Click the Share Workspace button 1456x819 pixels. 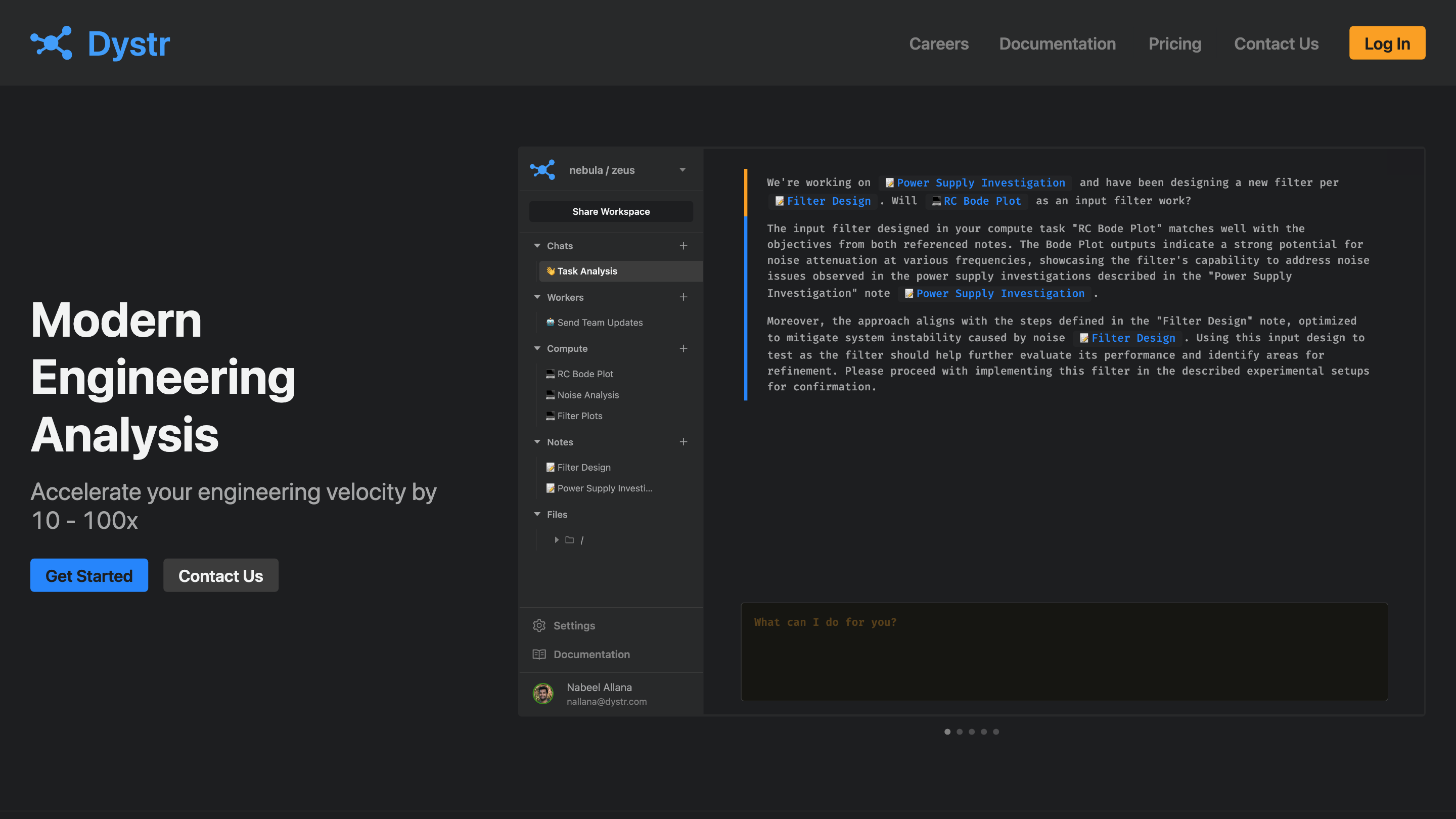click(x=611, y=211)
